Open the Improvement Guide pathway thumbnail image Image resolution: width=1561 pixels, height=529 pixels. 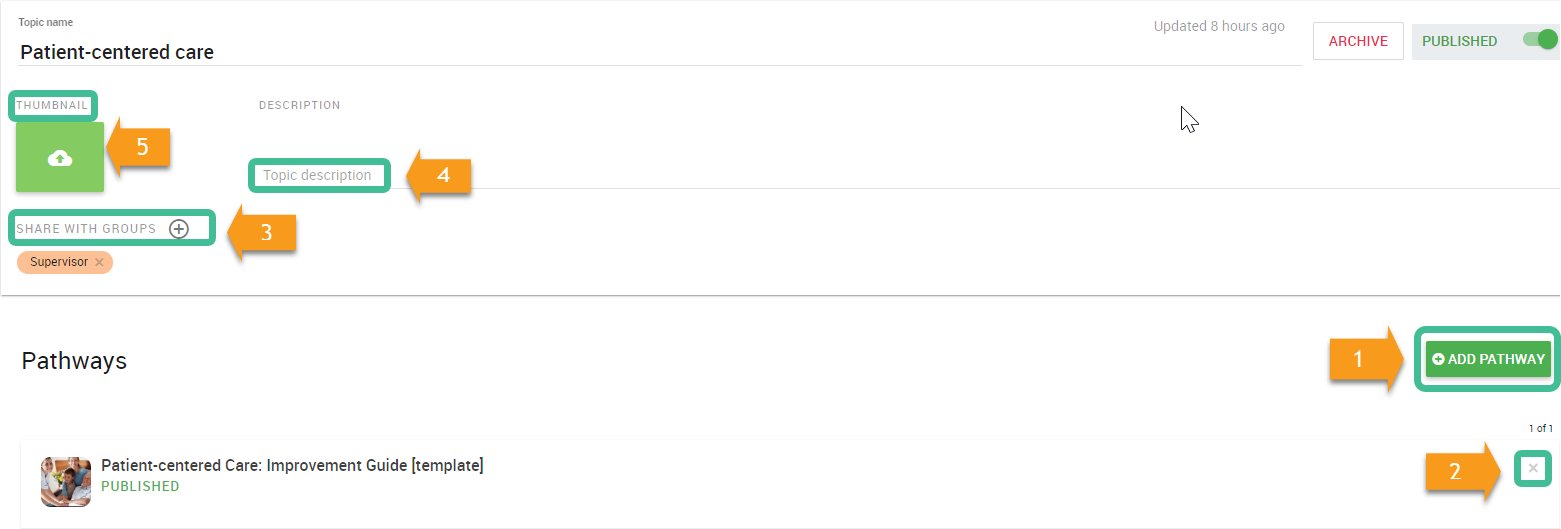coord(66,481)
